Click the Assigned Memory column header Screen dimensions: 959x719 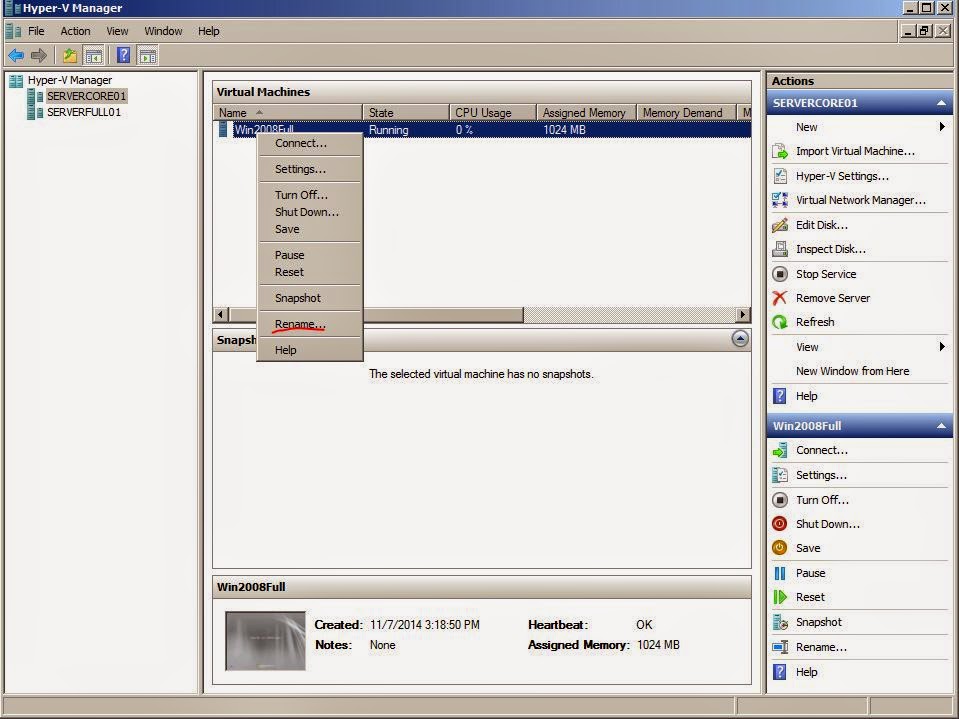click(x=587, y=112)
